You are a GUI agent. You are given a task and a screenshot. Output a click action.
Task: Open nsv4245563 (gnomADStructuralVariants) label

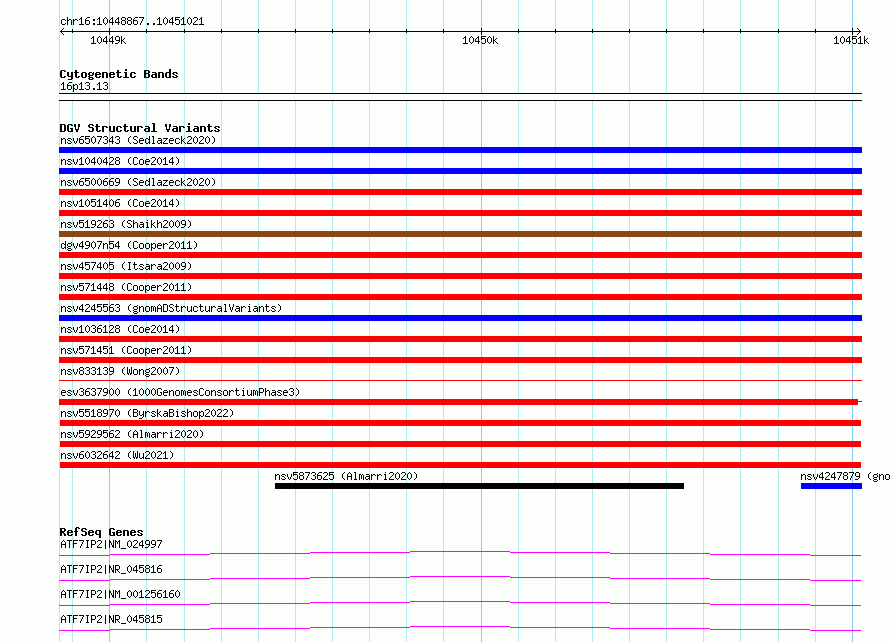click(171, 308)
